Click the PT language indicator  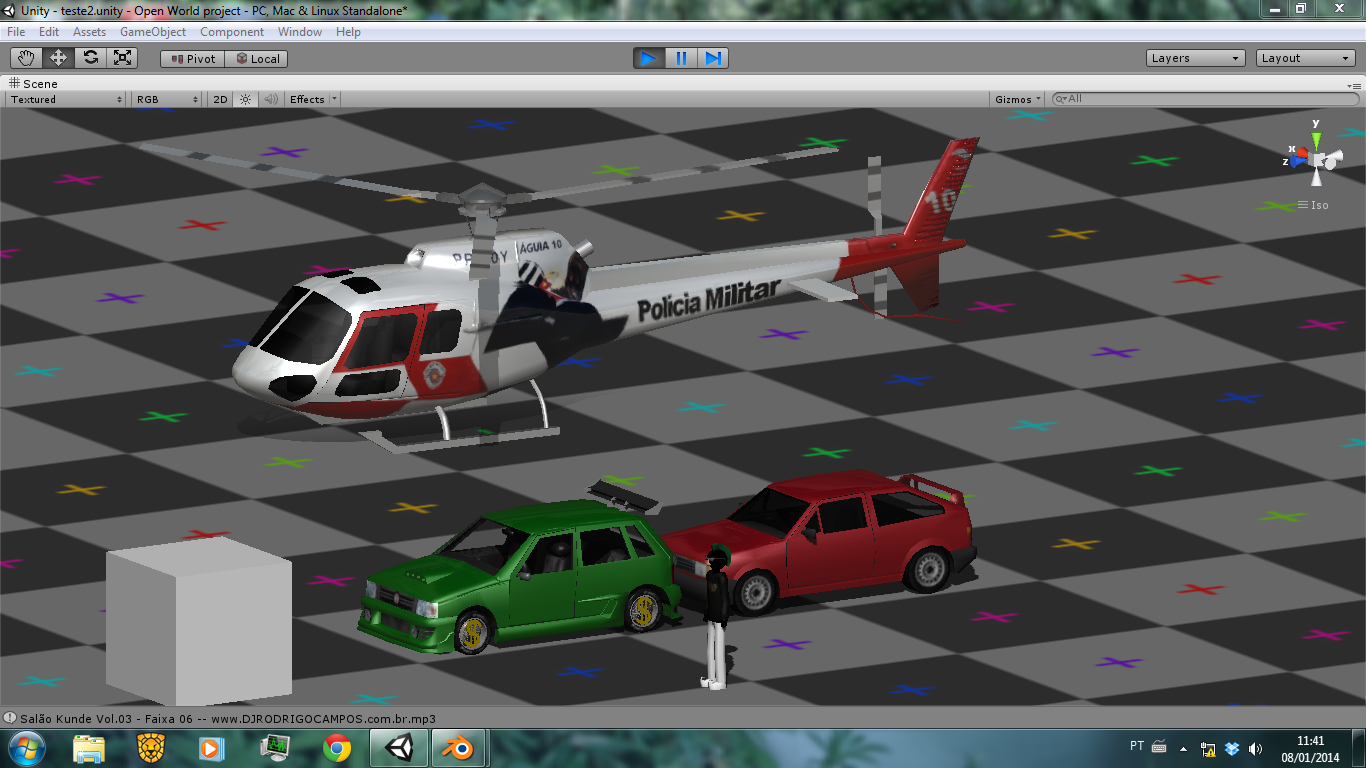1137,746
